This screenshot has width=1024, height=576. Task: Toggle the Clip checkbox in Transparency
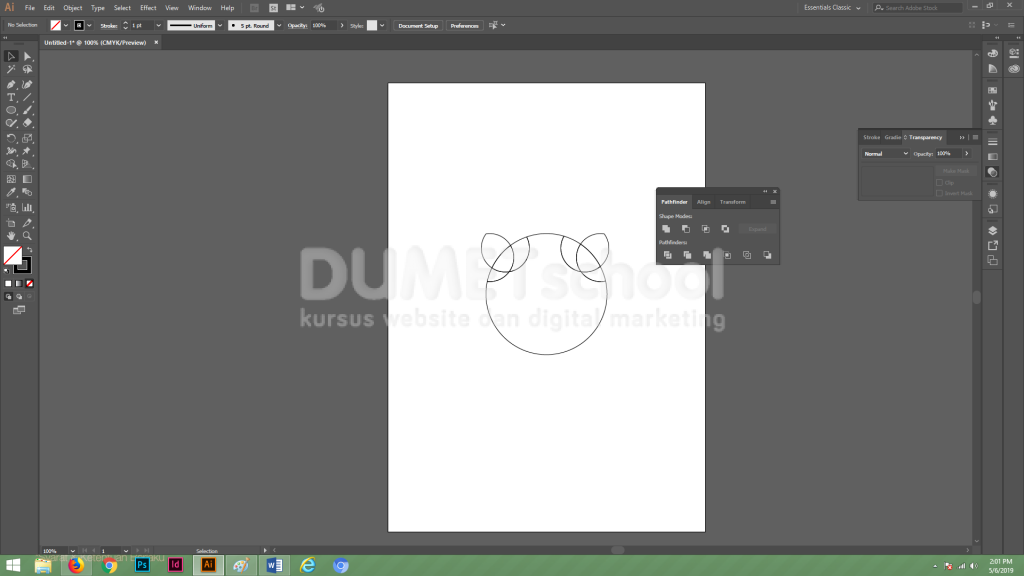pyautogui.click(x=939, y=183)
